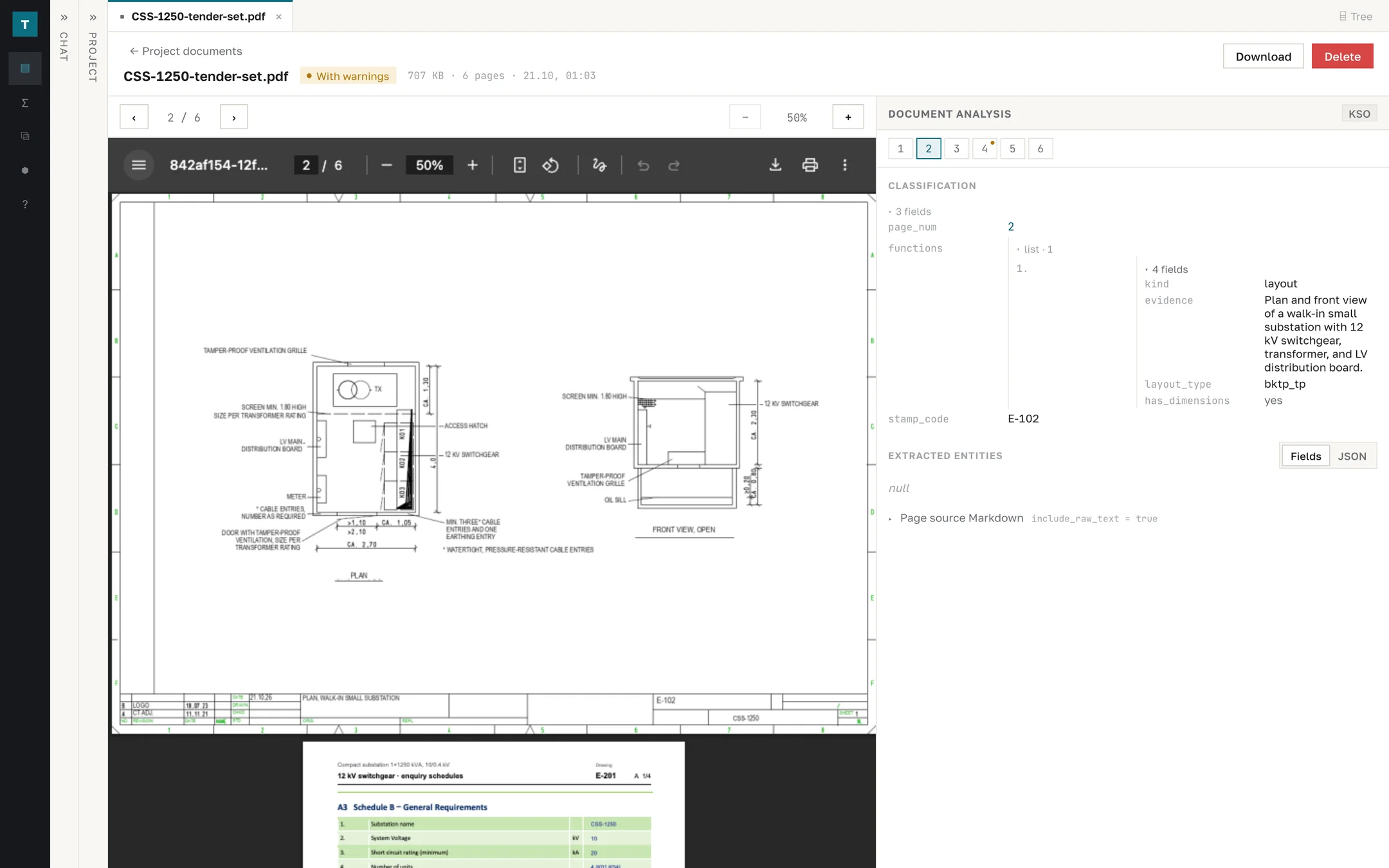Go to previous page arrow
The image size is (1389, 868).
click(x=134, y=117)
